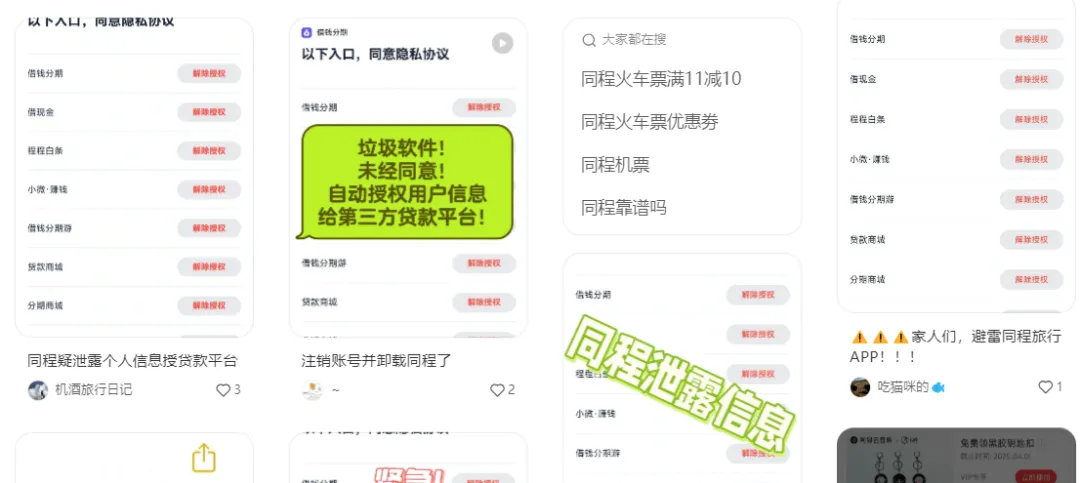
Task: Open the 垃圾软件 green bubble thumbnail
Action: click(x=408, y=178)
